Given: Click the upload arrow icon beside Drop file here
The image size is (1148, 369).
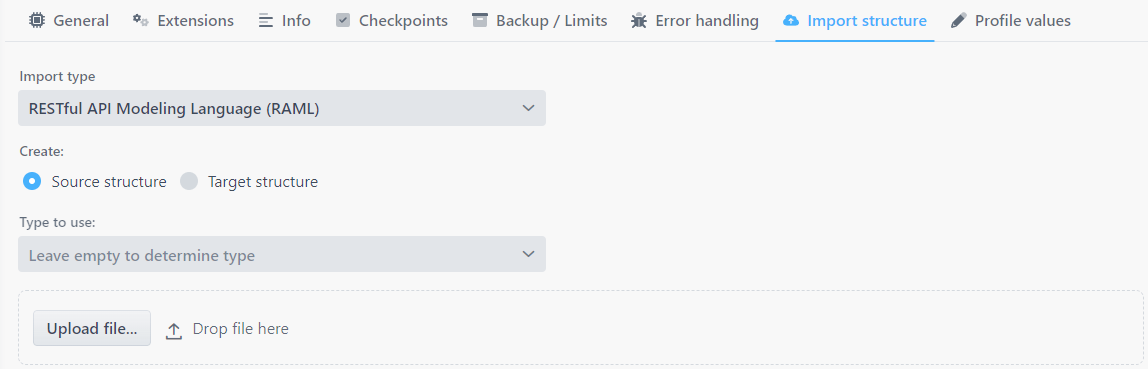Looking at the screenshot, I should [x=174, y=330].
